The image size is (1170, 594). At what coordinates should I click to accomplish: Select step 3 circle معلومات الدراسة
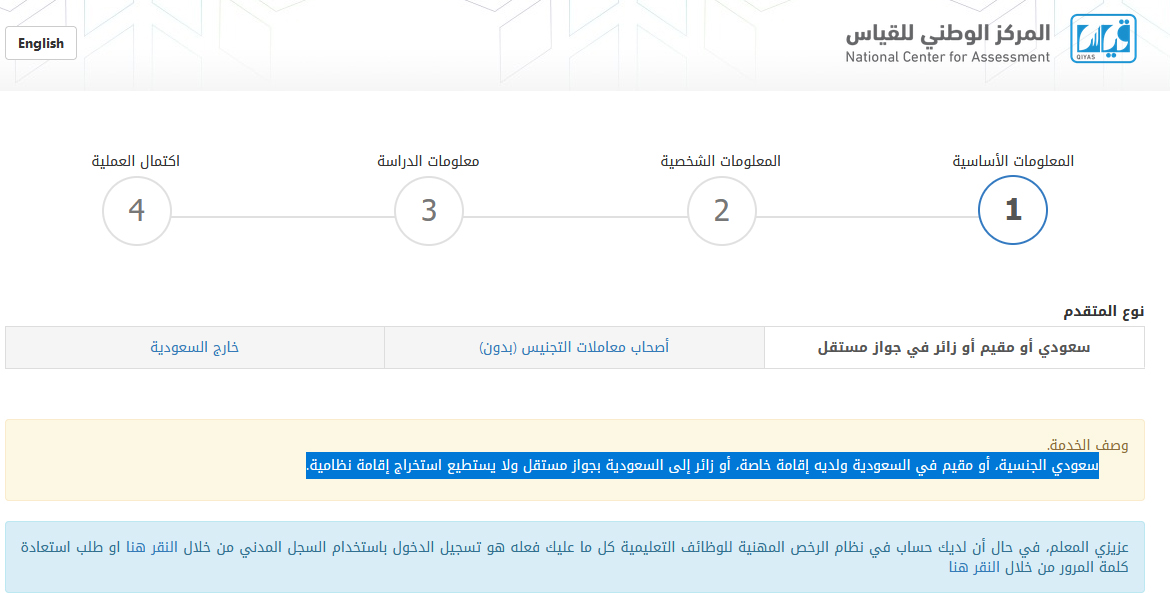(x=428, y=210)
